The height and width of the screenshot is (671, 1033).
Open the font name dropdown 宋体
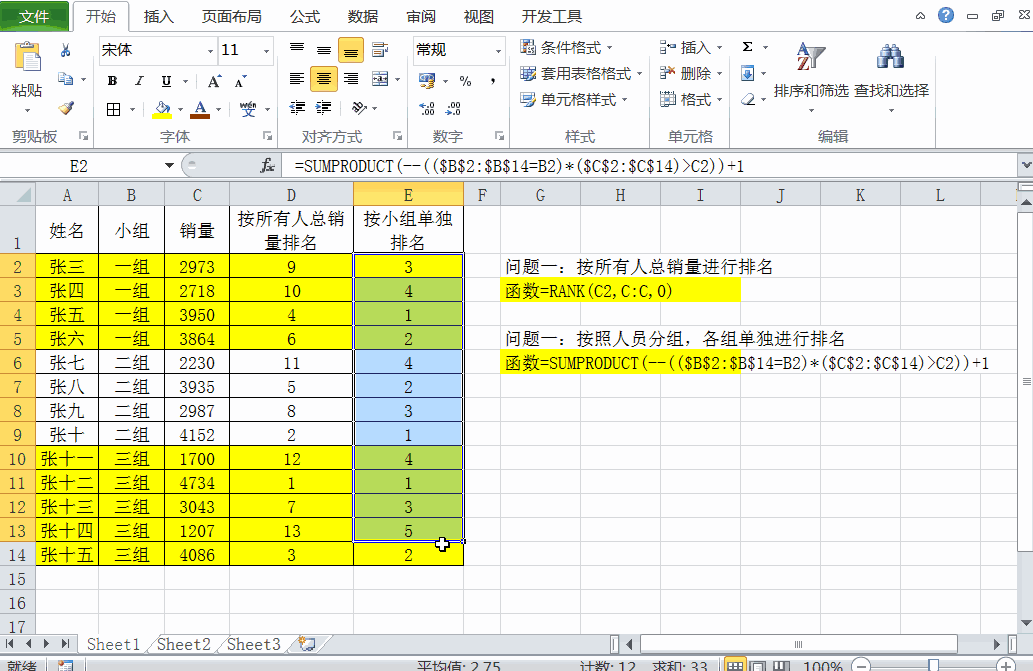(210, 51)
